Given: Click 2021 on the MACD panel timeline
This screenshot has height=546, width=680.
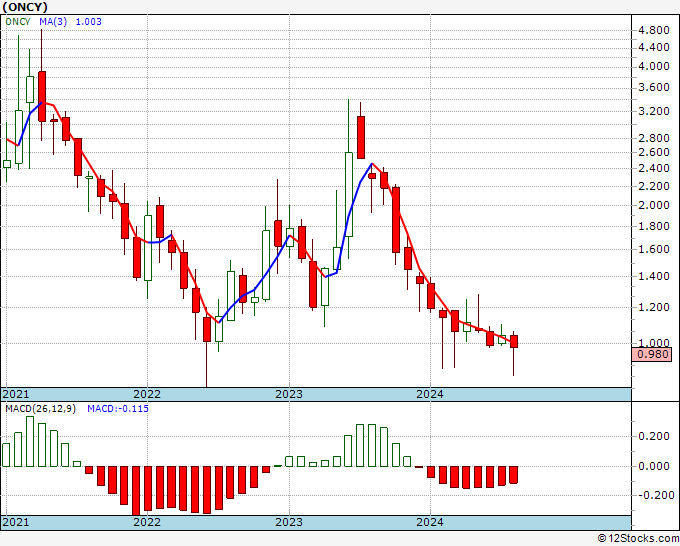Looking at the screenshot, I should pyautogui.click(x=16, y=522).
